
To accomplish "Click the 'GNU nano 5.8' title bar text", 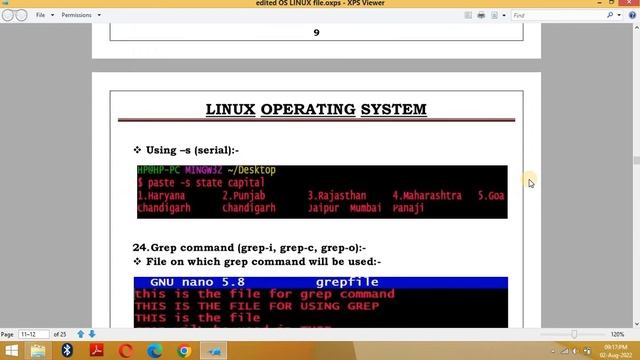I will click(x=198, y=282).
